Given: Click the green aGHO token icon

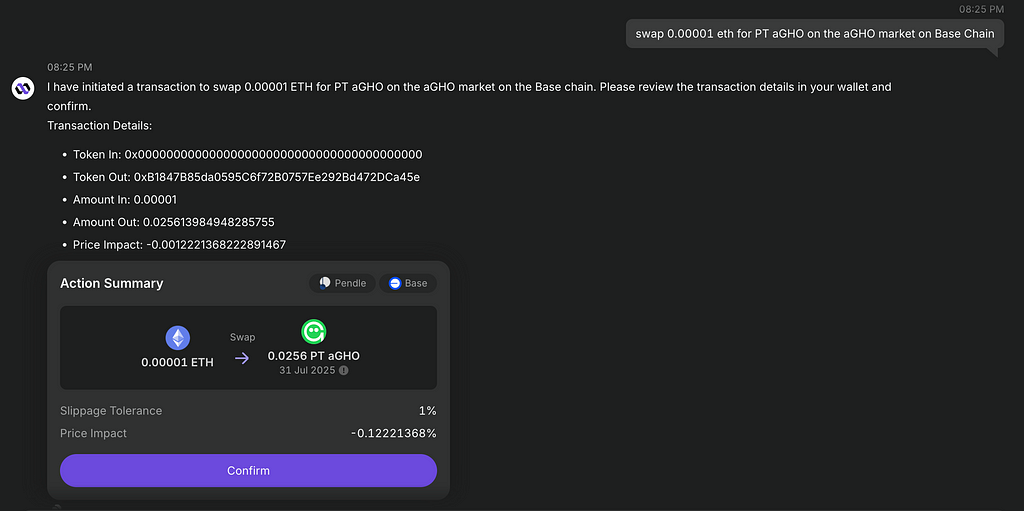Looking at the screenshot, I should point(313,332).
